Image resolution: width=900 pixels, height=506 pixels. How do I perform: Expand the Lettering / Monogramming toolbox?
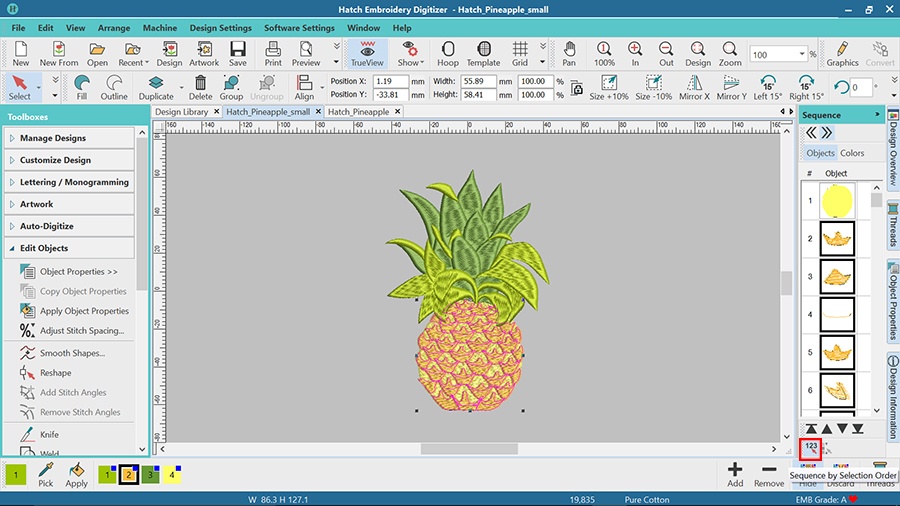[x=74, y=182]
